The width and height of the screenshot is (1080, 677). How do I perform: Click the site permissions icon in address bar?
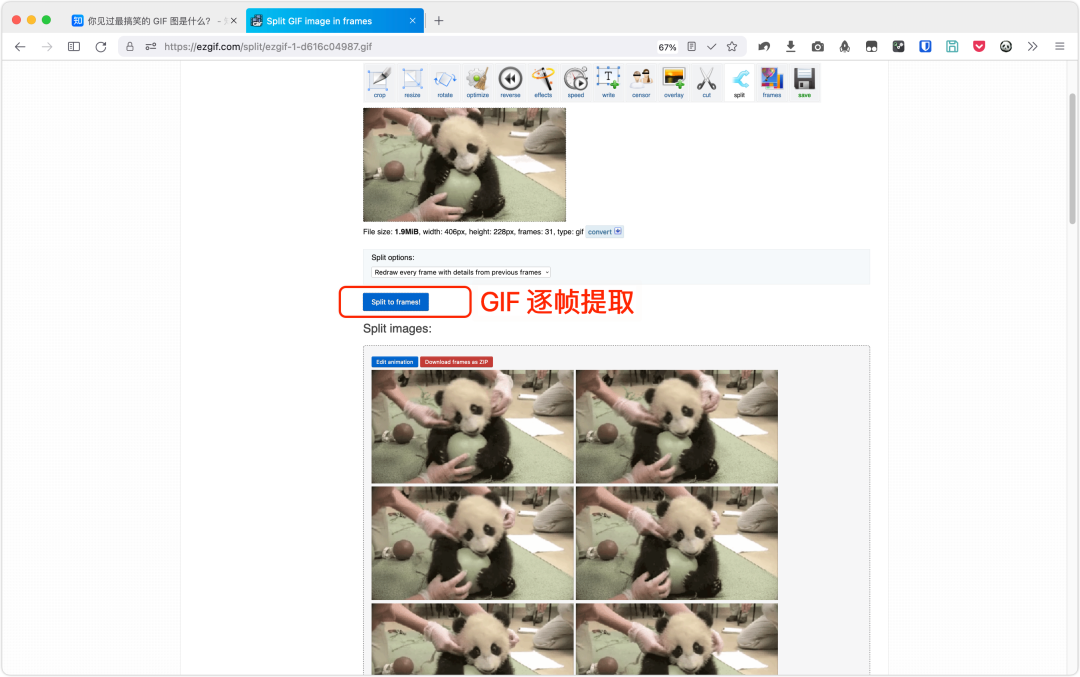pos(151,47)
